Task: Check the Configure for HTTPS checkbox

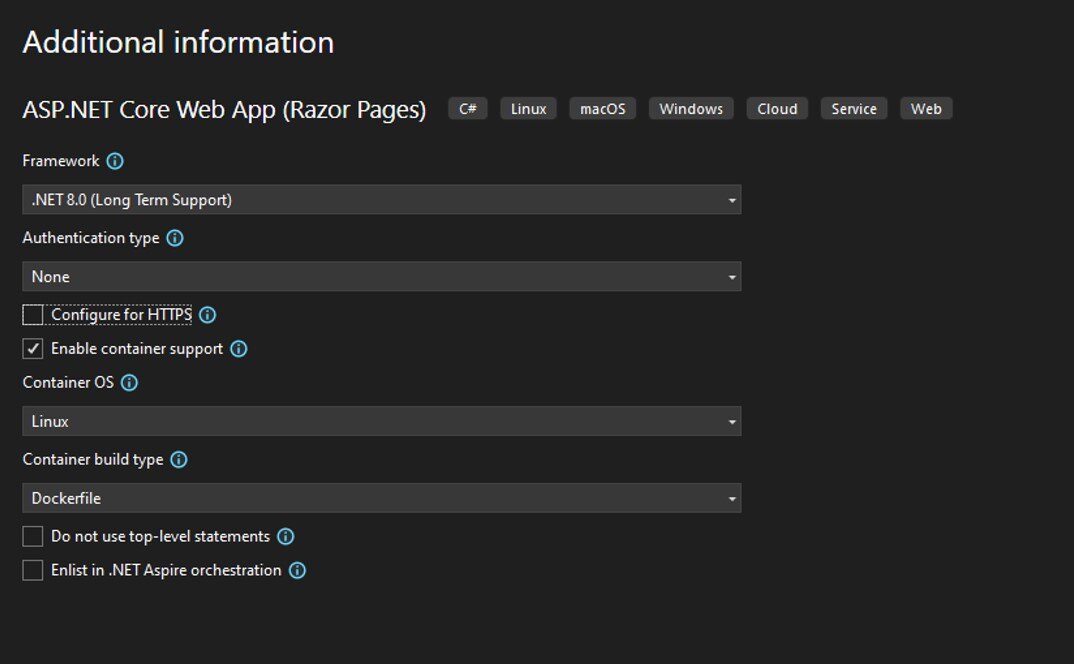Action: (x=31, y=314)
